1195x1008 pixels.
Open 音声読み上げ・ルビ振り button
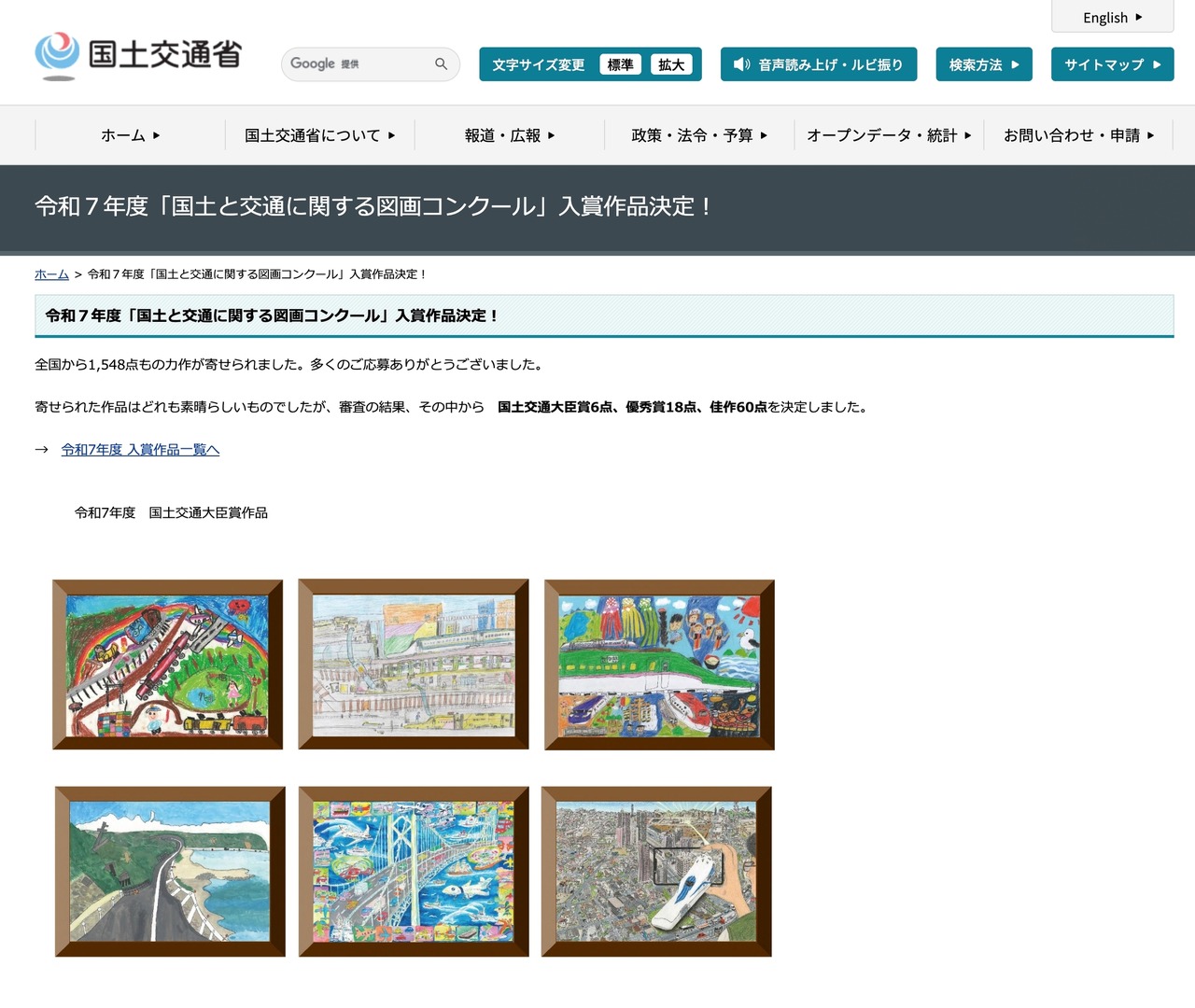[819, 64]
